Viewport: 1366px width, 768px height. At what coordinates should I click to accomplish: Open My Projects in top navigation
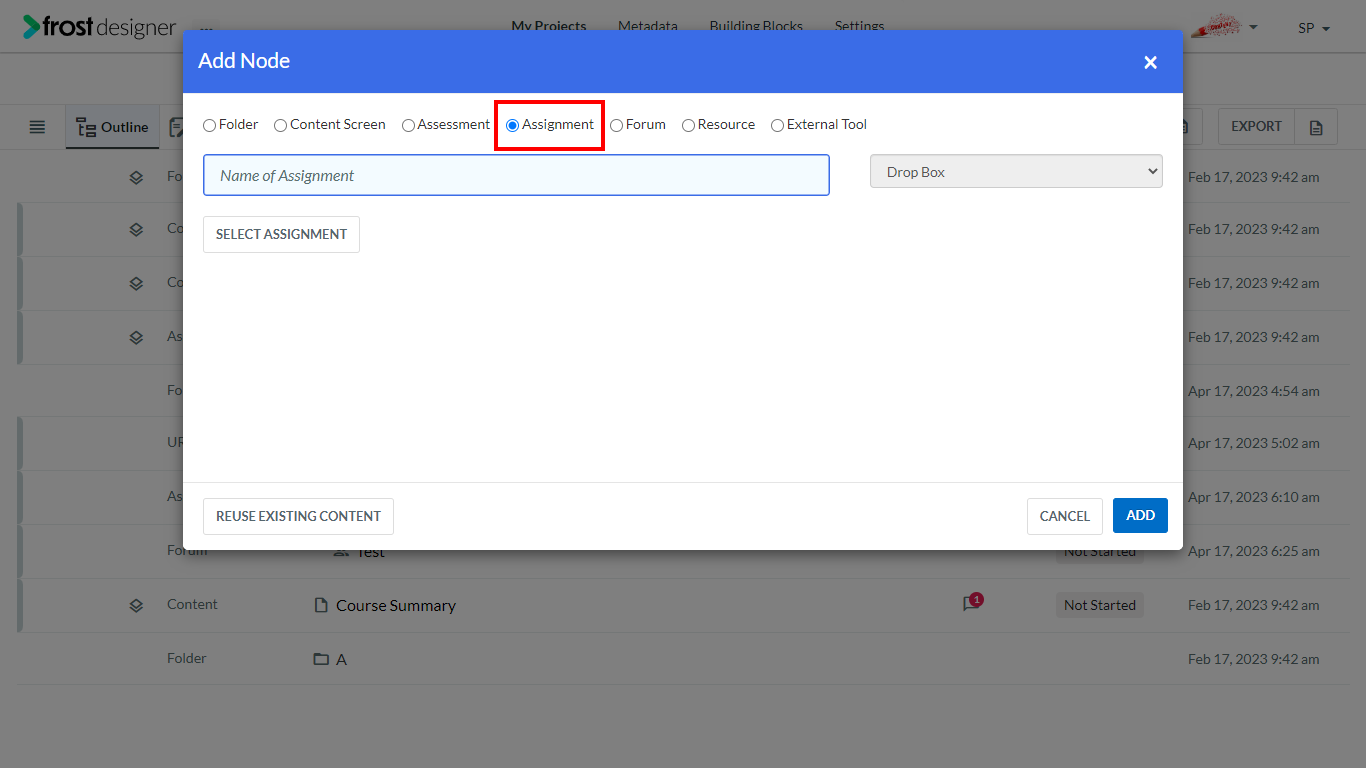click(x=549, y=26)
